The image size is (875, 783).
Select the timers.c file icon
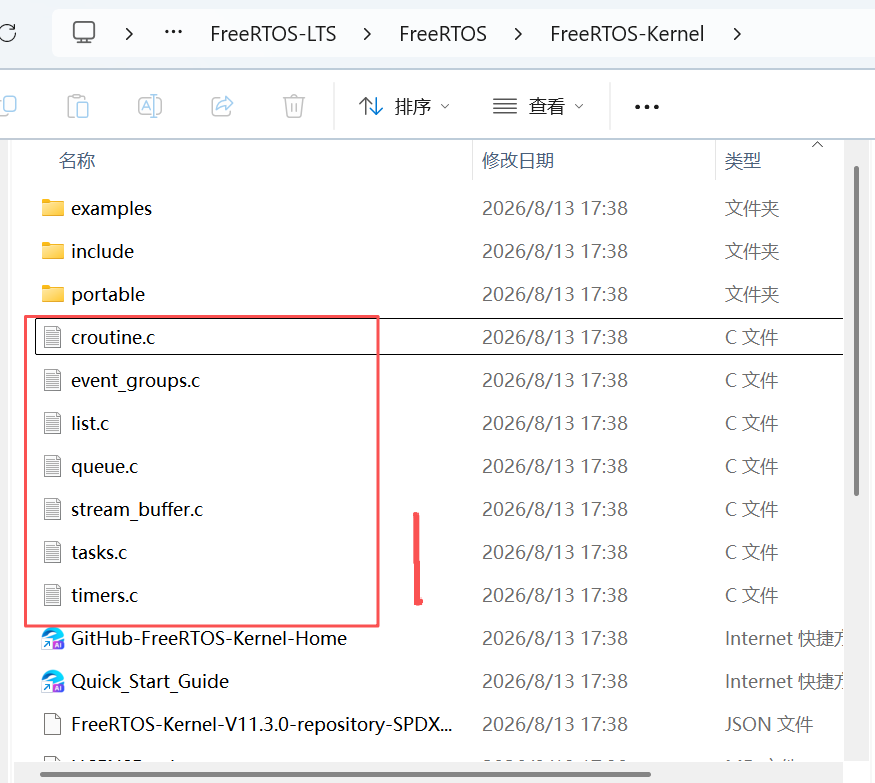coord(52,594)
